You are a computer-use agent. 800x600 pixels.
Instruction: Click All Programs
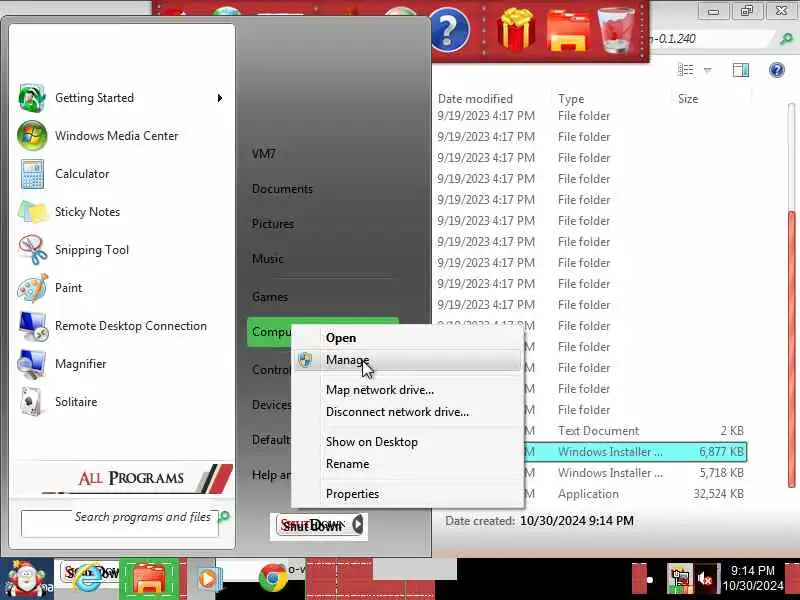click(131, 478)
